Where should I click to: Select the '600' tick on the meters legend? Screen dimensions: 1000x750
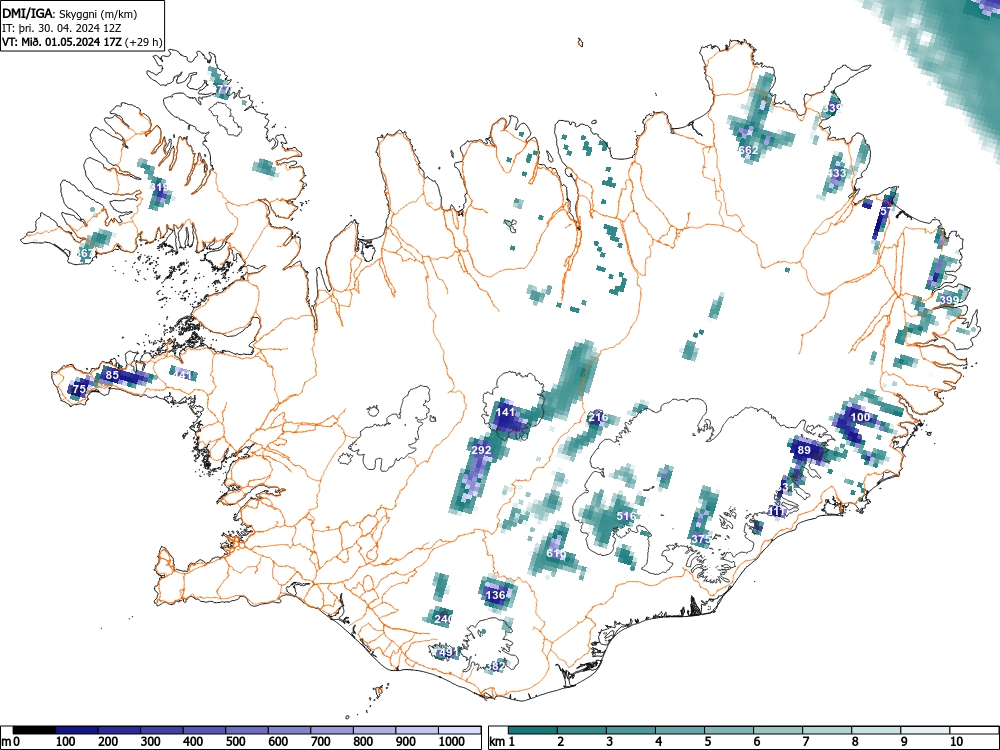279,742
